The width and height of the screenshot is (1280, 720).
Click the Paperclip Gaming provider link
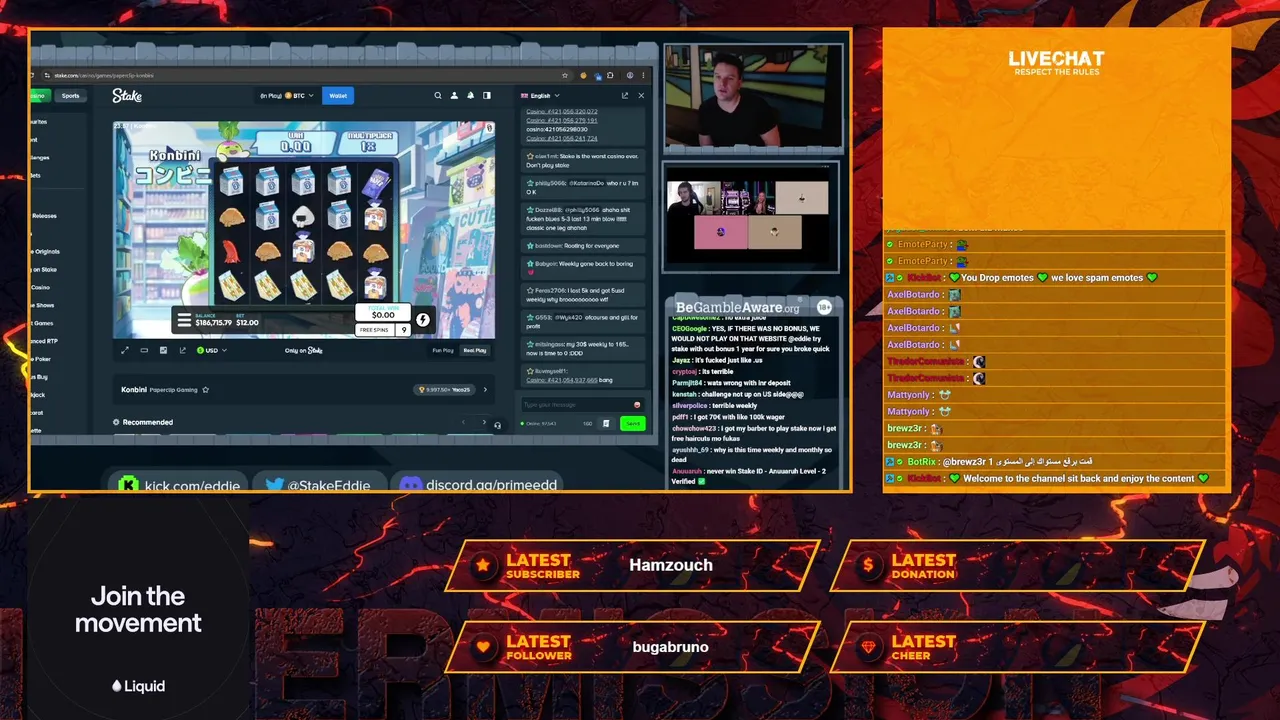(175, 389)
